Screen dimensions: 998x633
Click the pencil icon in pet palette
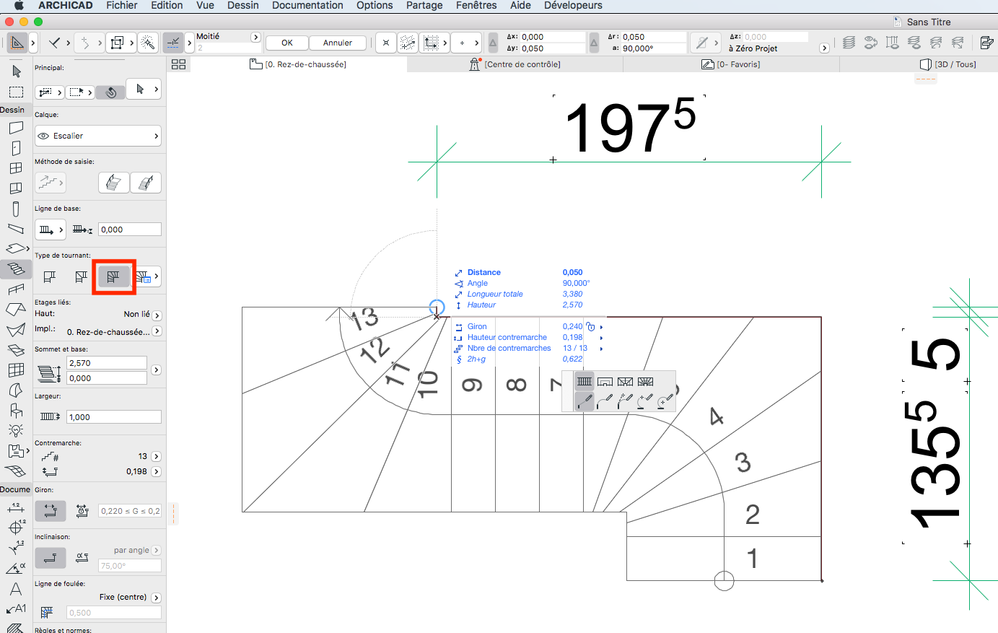coord(584,401)
